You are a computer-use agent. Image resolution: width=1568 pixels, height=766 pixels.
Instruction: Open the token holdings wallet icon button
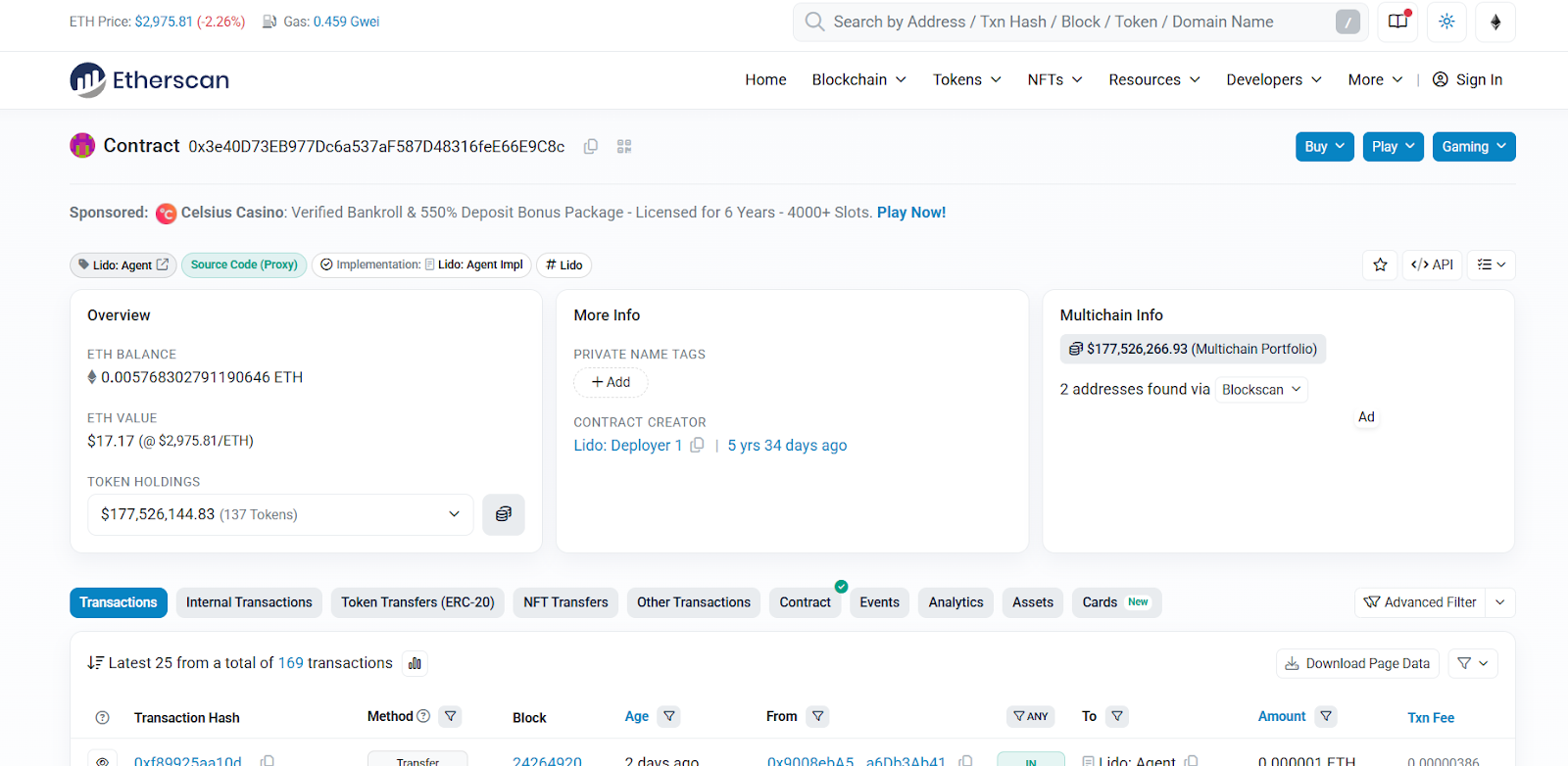pos(503,514)
